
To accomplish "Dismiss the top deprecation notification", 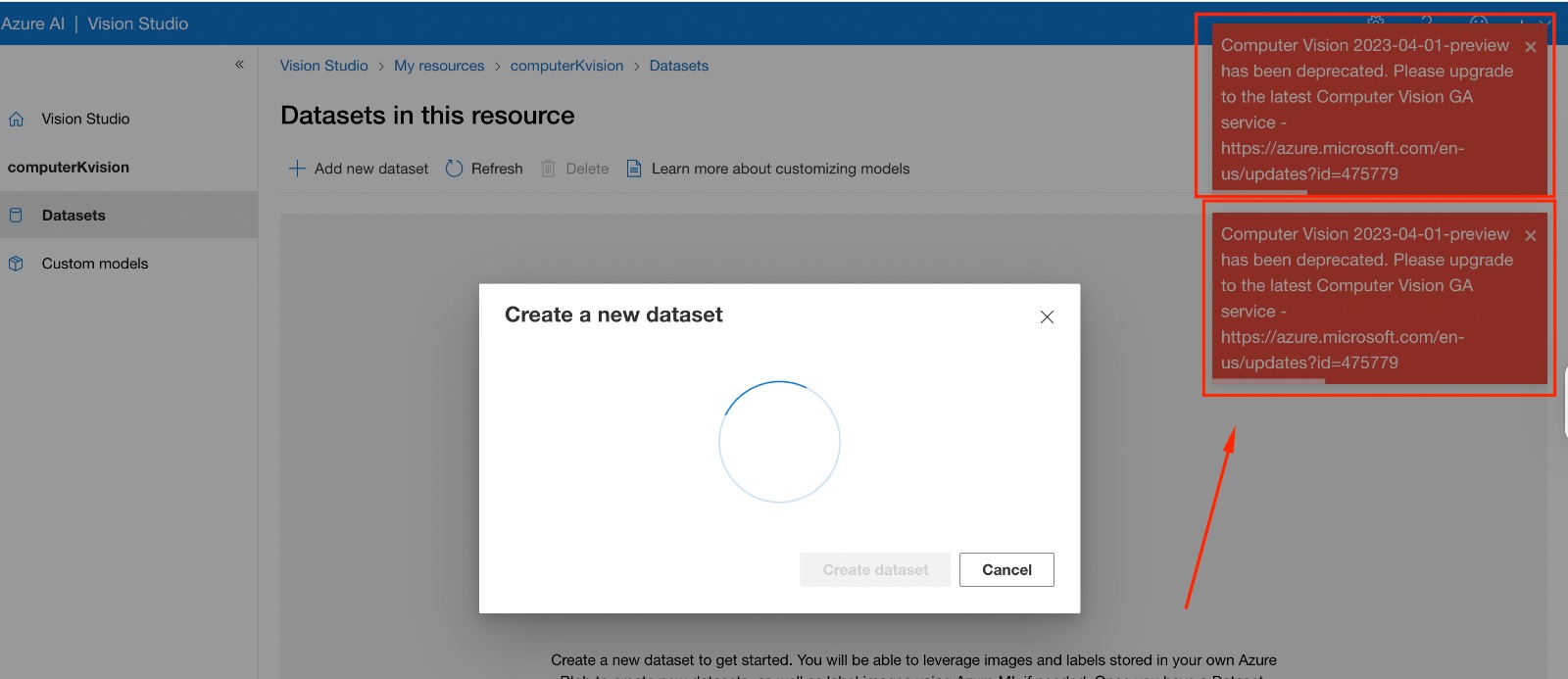I will tap(1531, 47).
